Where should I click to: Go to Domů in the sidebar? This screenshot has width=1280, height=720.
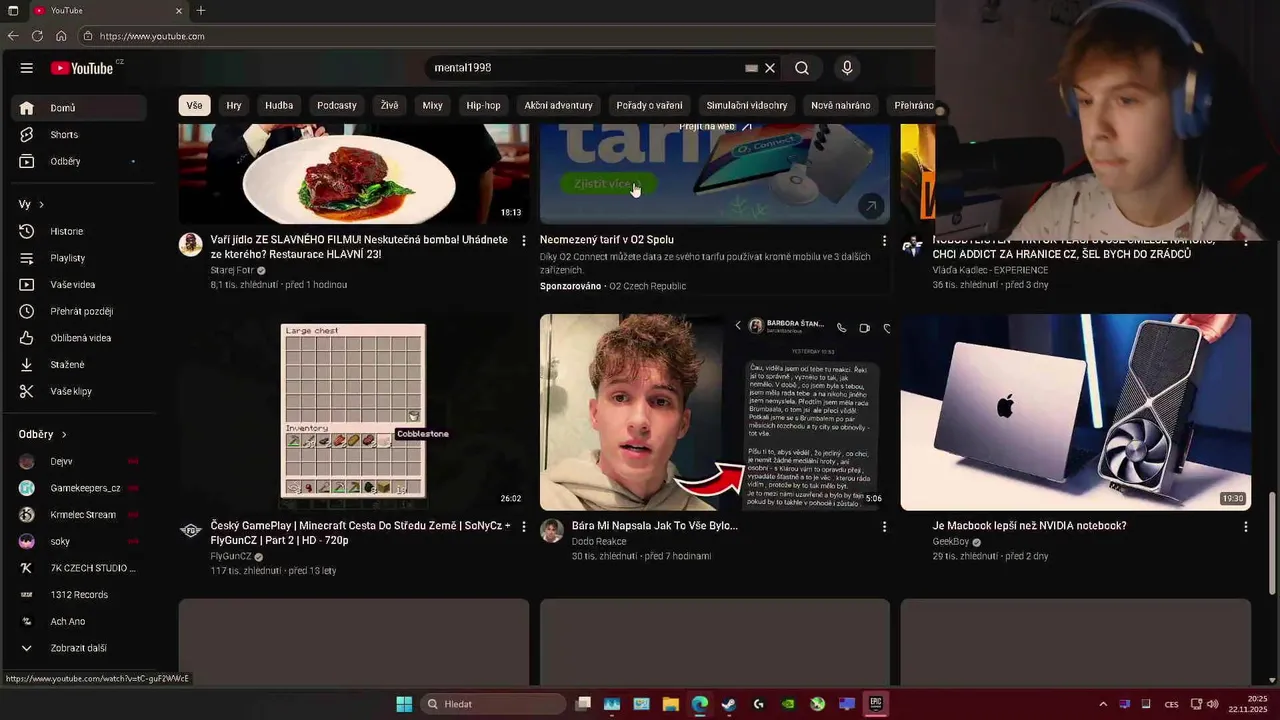[x=80, y=108]
